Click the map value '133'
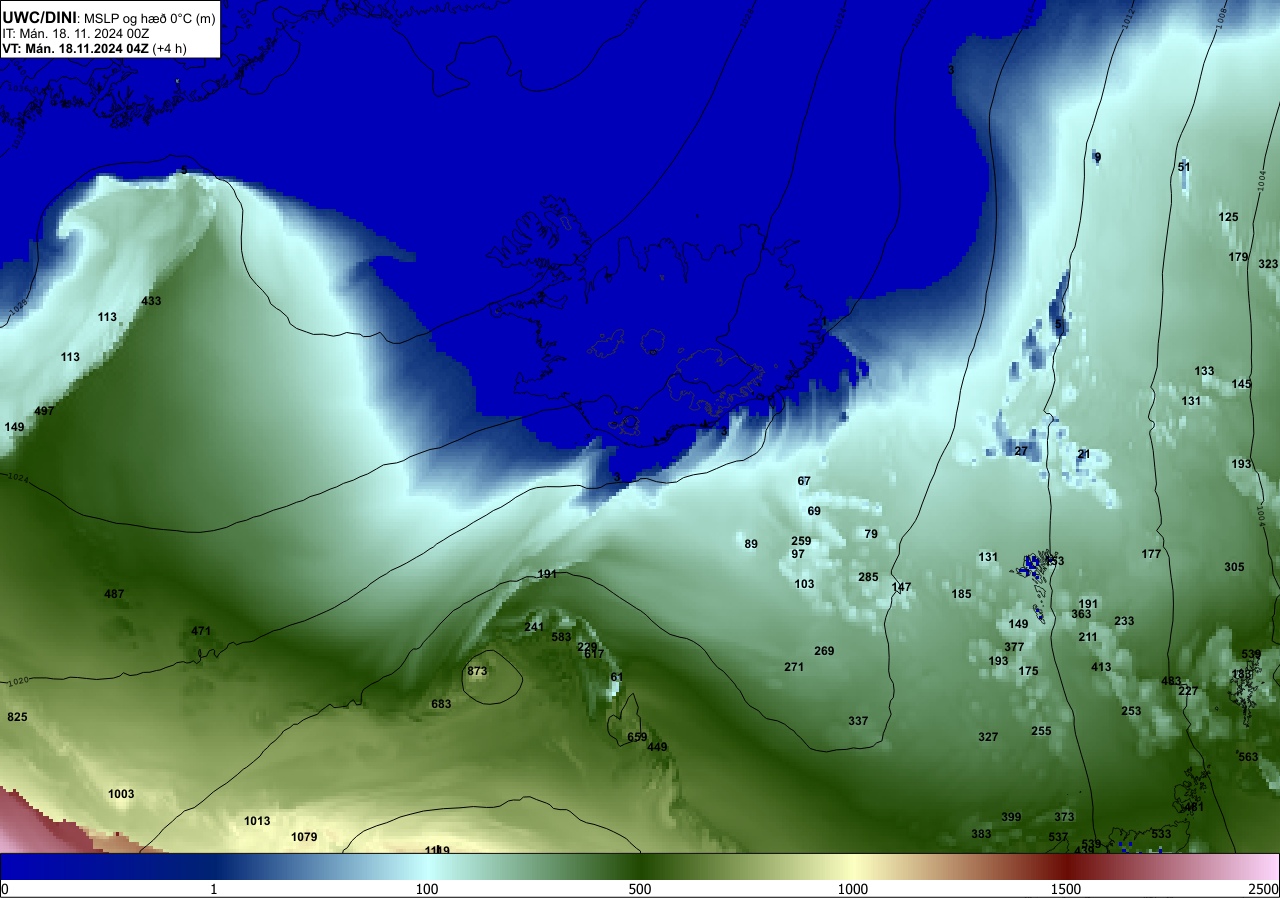 (x=1204, y=371)
